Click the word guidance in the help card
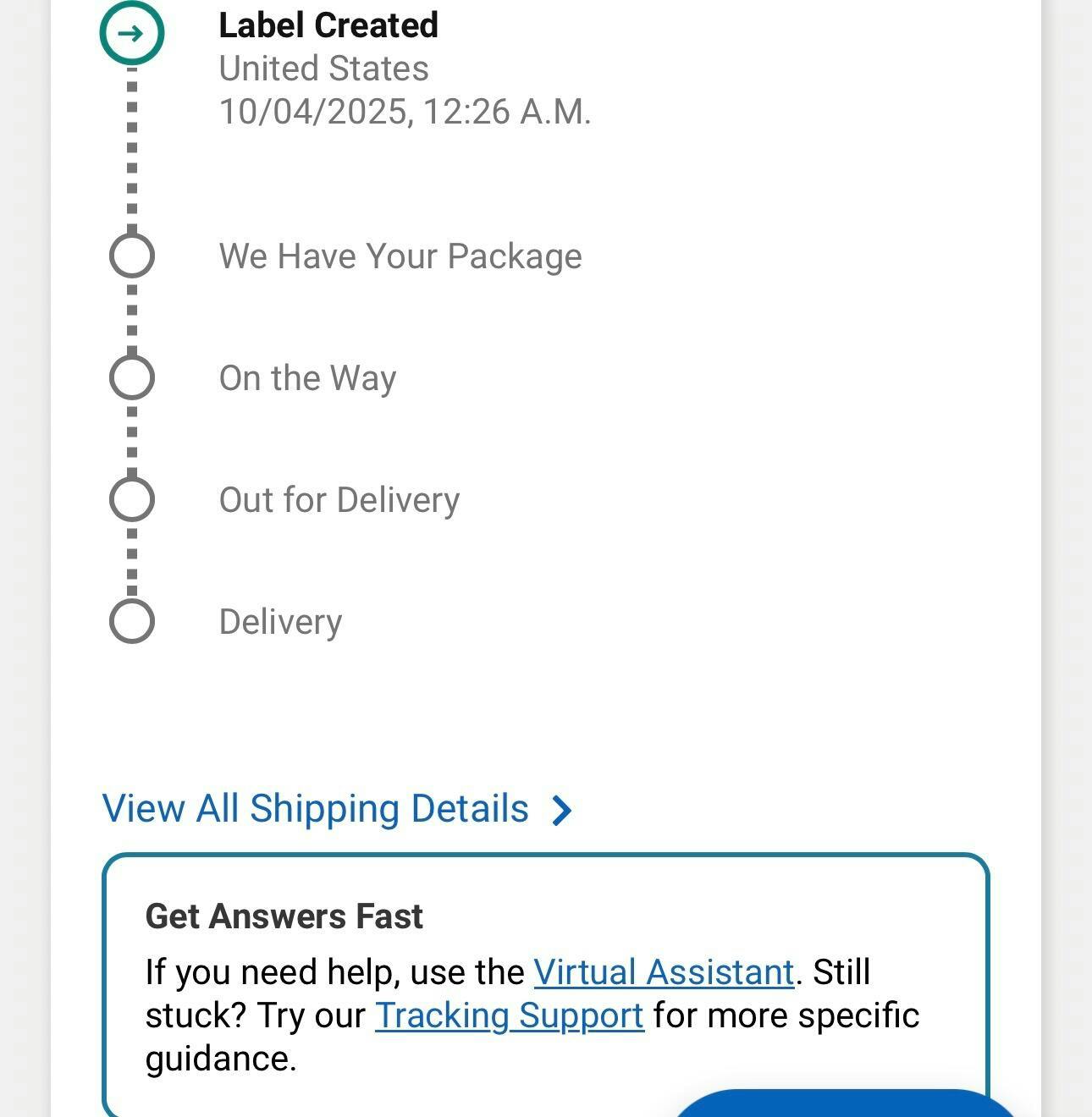Screen dimensions: 1092x1117 point(220,1059)
